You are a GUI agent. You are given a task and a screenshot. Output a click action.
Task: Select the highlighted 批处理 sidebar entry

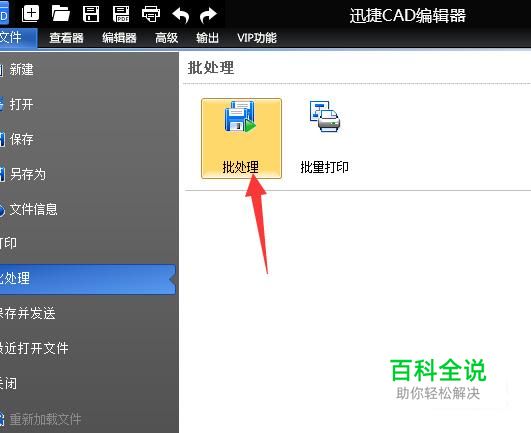pos(88,279)
